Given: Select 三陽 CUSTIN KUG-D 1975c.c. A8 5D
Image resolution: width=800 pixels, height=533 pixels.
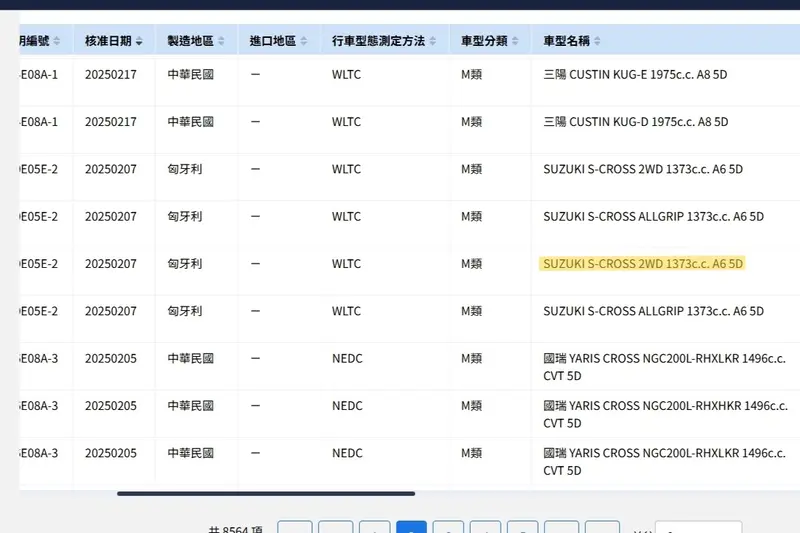Looking at the screenshot, I should (x=636, y=122).
